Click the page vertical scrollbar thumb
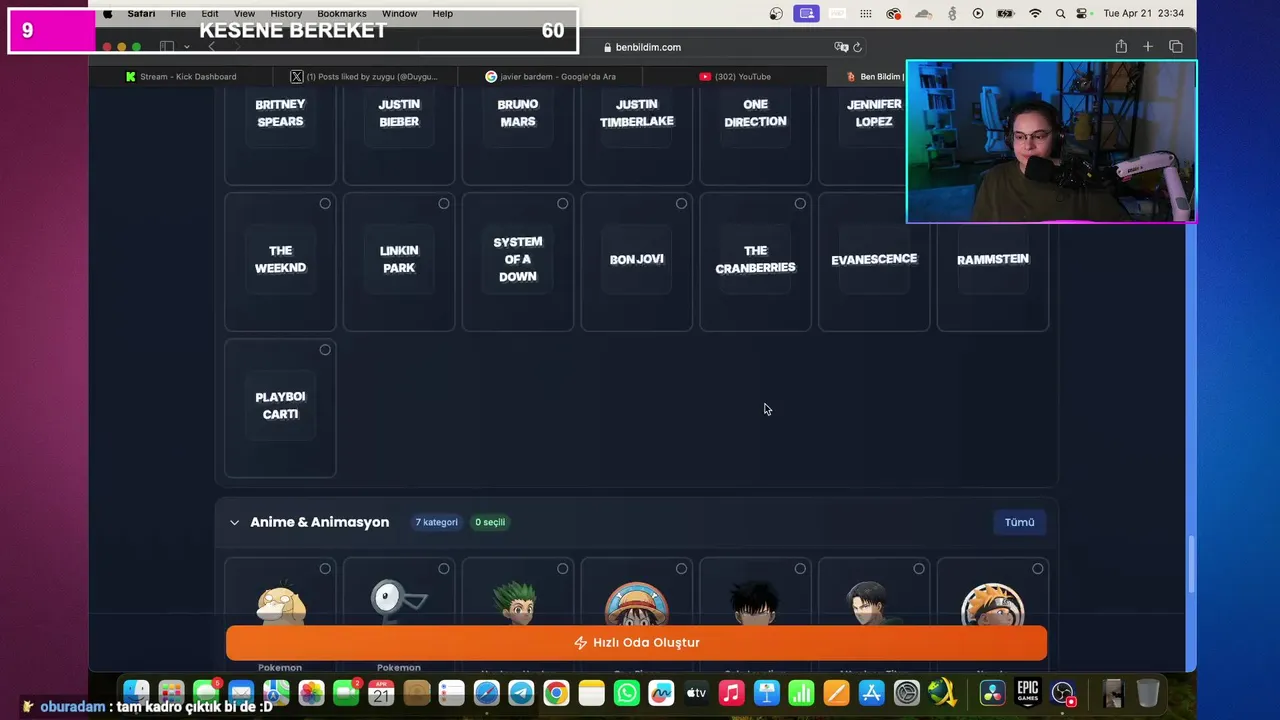This screenshot has width=1280, height=720. (1189, 563)
